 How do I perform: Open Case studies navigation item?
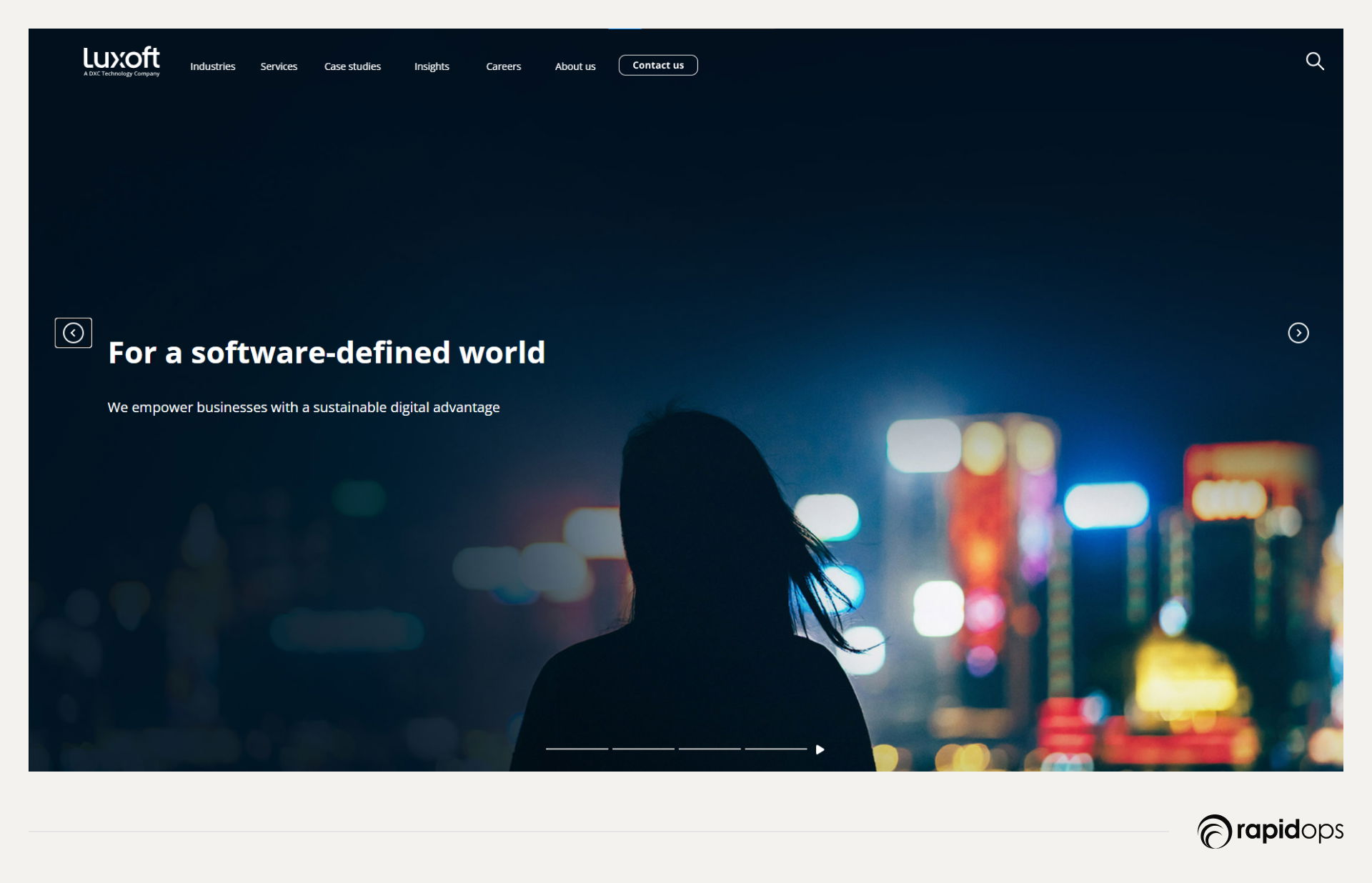(352, 66)
